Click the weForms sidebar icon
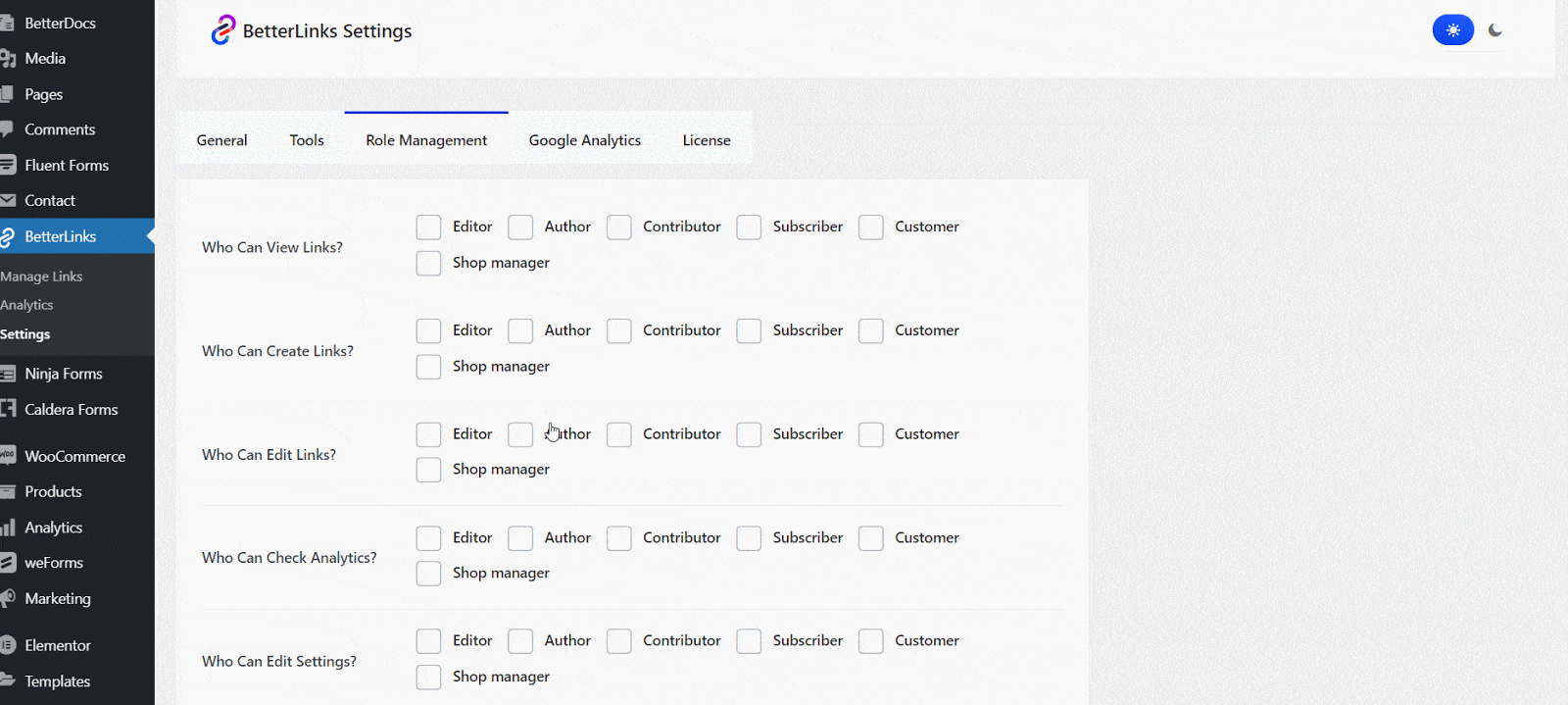Screen dimensions: 1568x705 8,563
